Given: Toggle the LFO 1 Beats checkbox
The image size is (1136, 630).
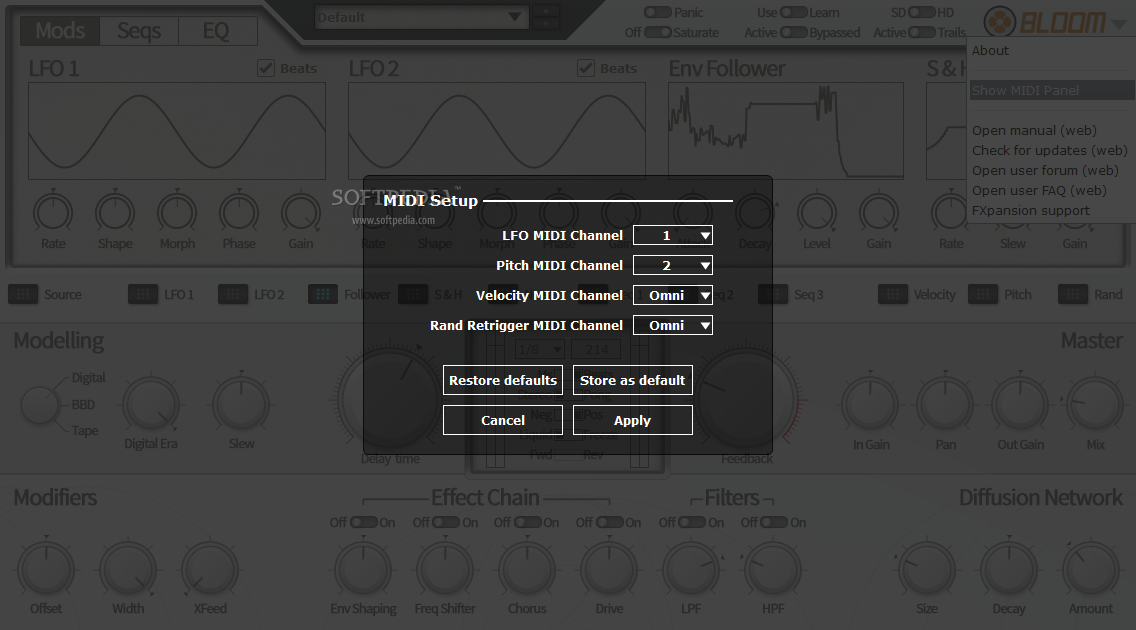Looking at the screenshot, I should point(266,68).
